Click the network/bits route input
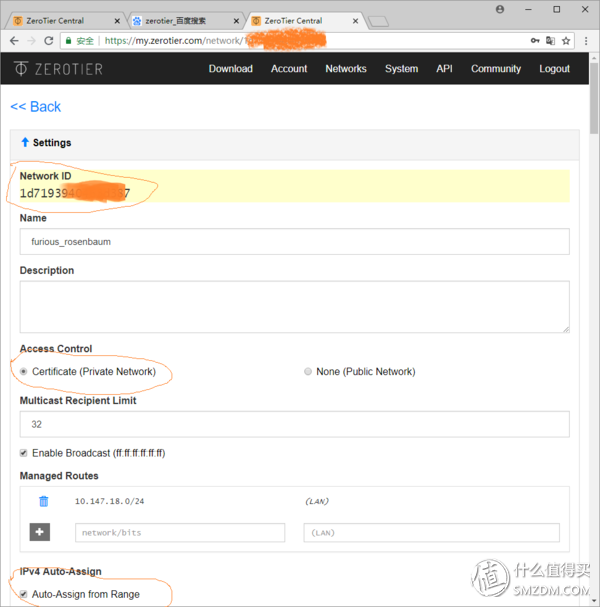Viewport: 600px width, 607px height. pyautogui.click(x=180, y=533)
